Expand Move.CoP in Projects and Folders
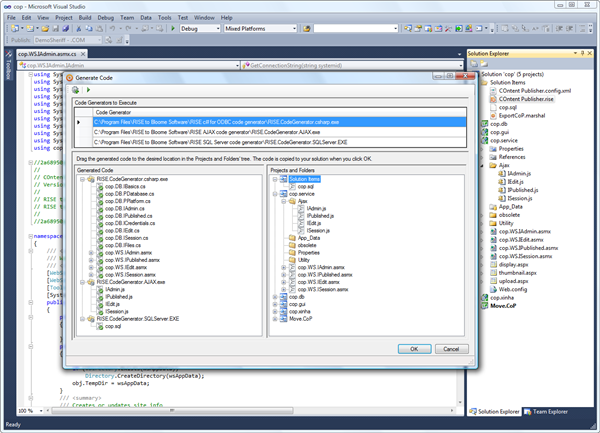 [x=275, y=319]
